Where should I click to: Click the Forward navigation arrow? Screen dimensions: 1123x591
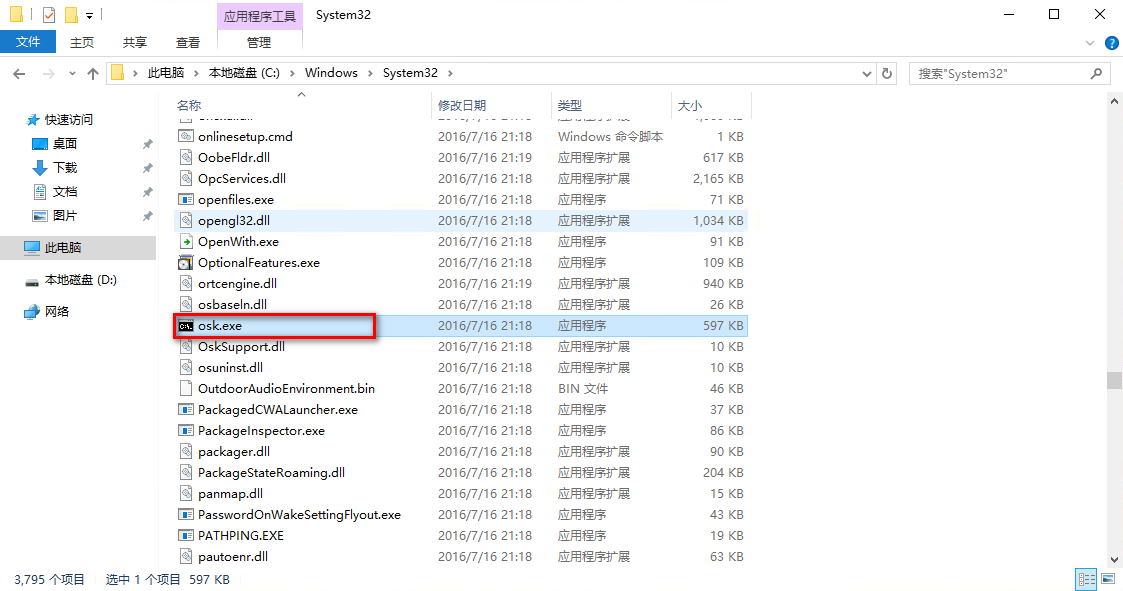pyautogui.click(x=48, y=73)
